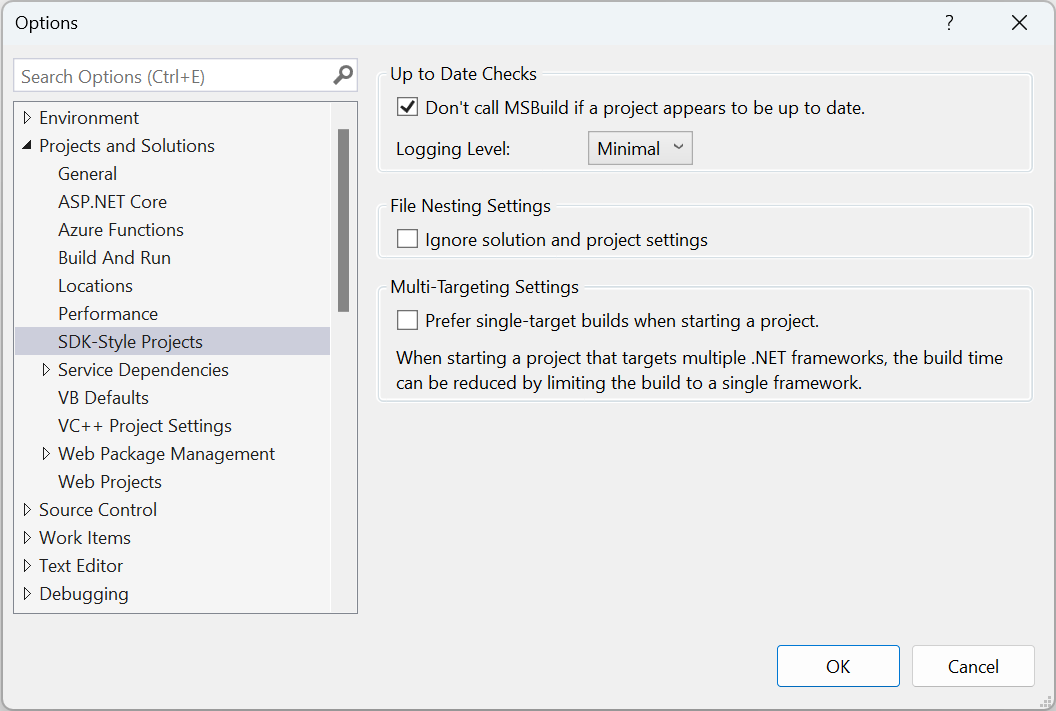The height and width of the screenshot is (711, 1056).
Task: Select Environment category label
Action: point(89,118)
